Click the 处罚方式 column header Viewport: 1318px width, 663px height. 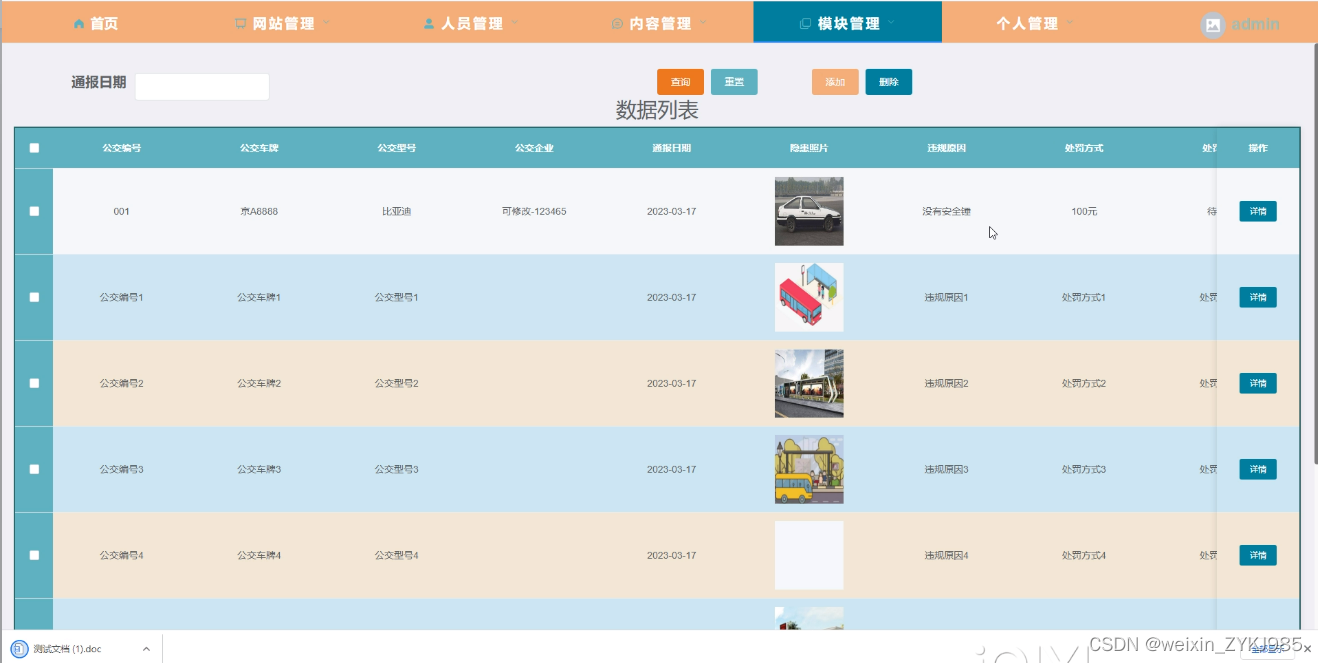point(1084,148)
